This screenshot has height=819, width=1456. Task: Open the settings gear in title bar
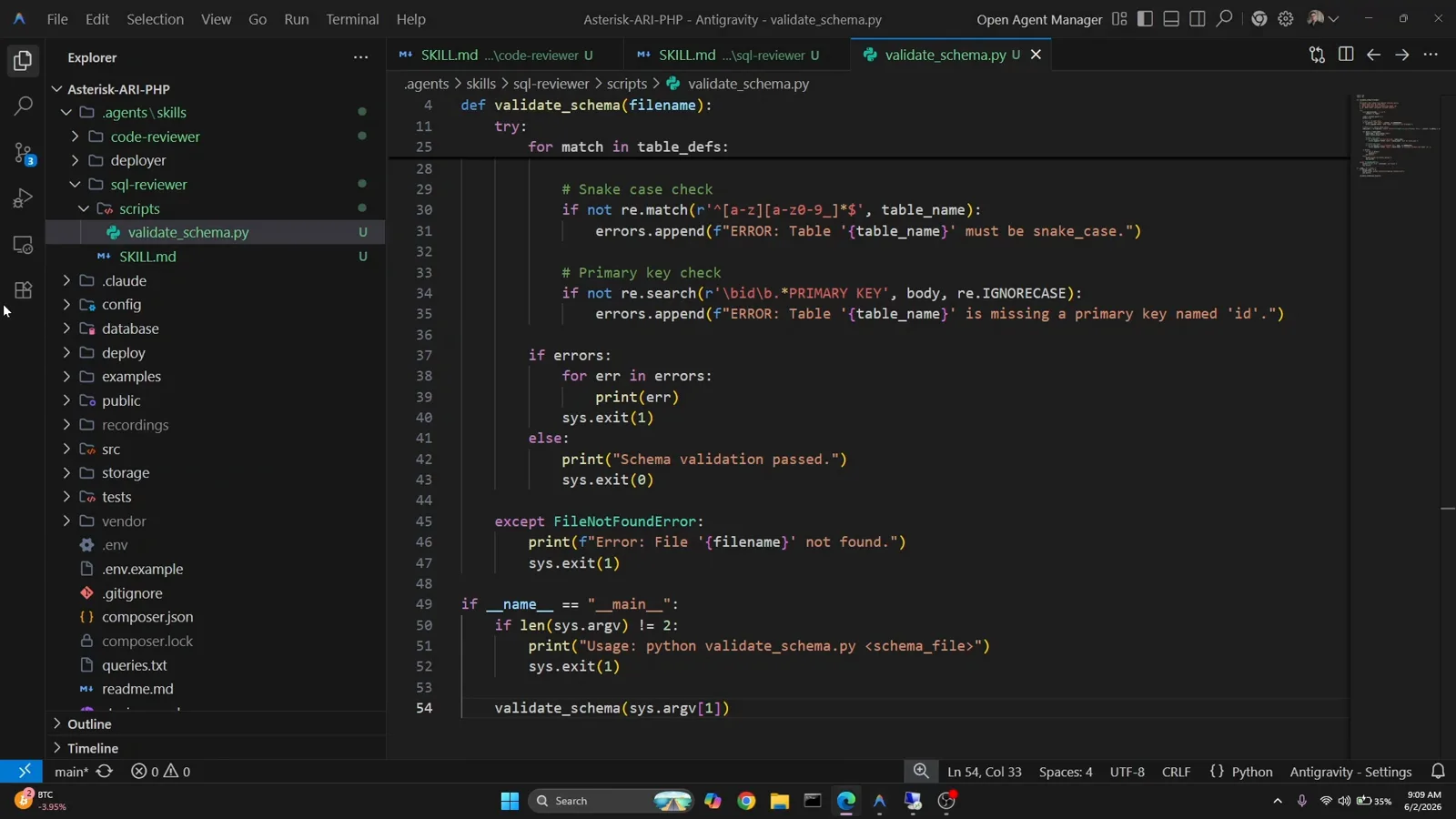1286,19
